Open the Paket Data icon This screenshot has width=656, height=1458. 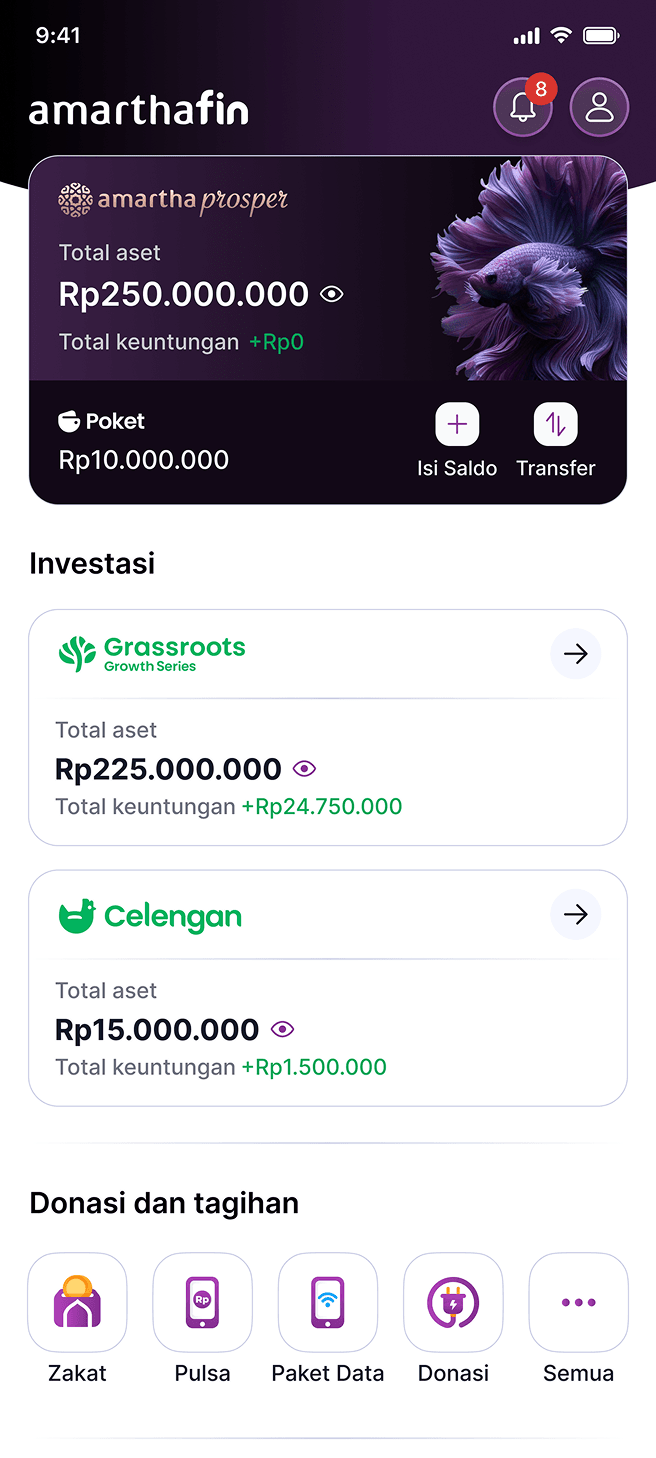(328, 1302)
